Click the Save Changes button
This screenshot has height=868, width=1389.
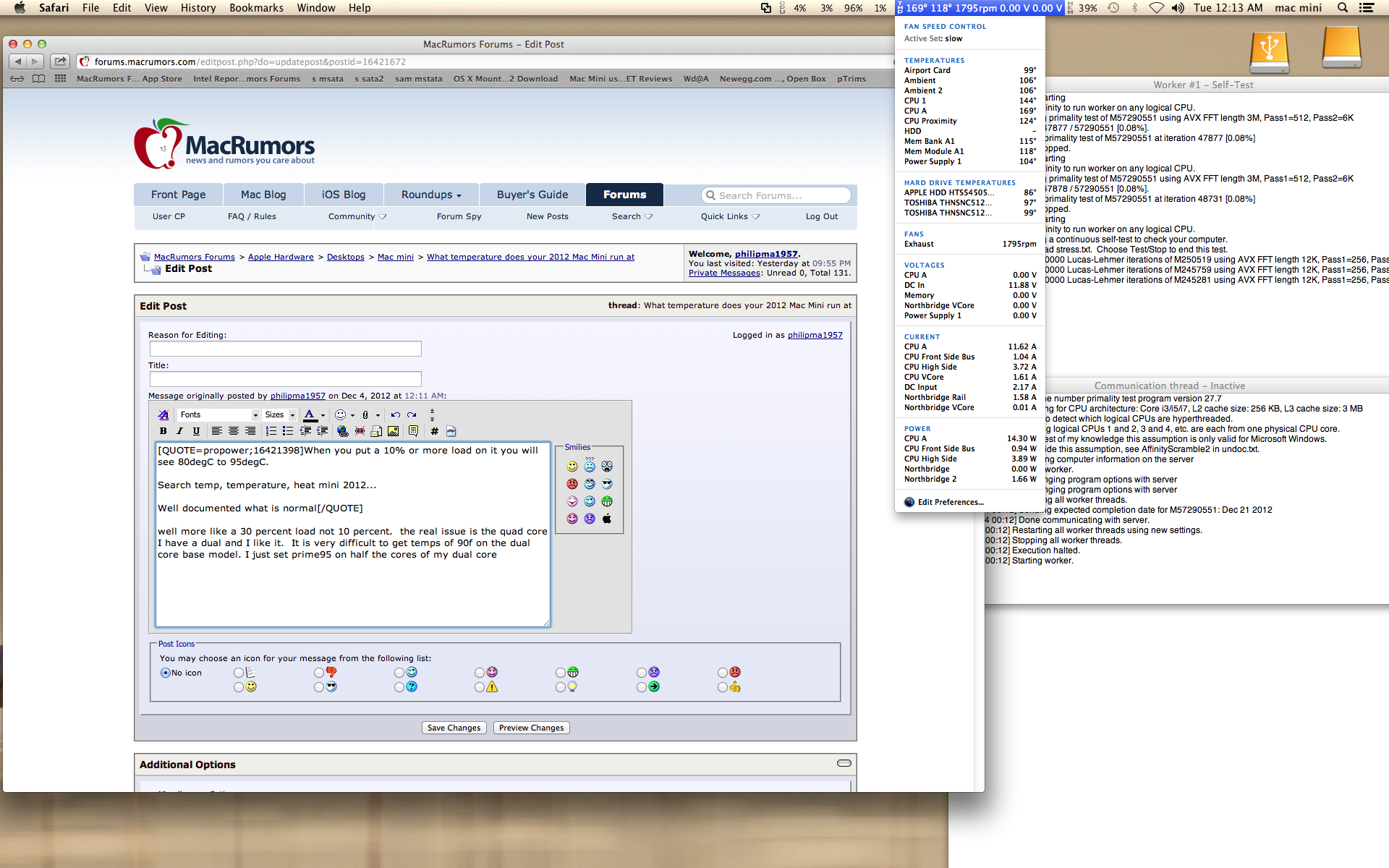(x=454, y=728)
